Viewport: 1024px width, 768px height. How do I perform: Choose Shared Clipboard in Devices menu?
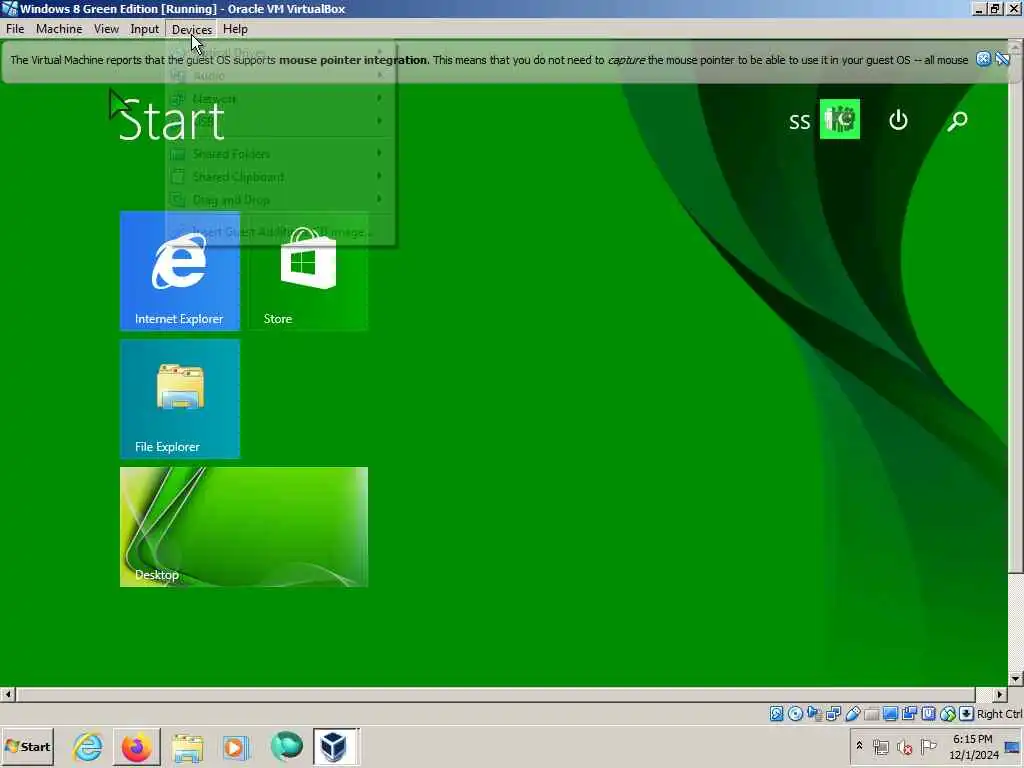280,177
